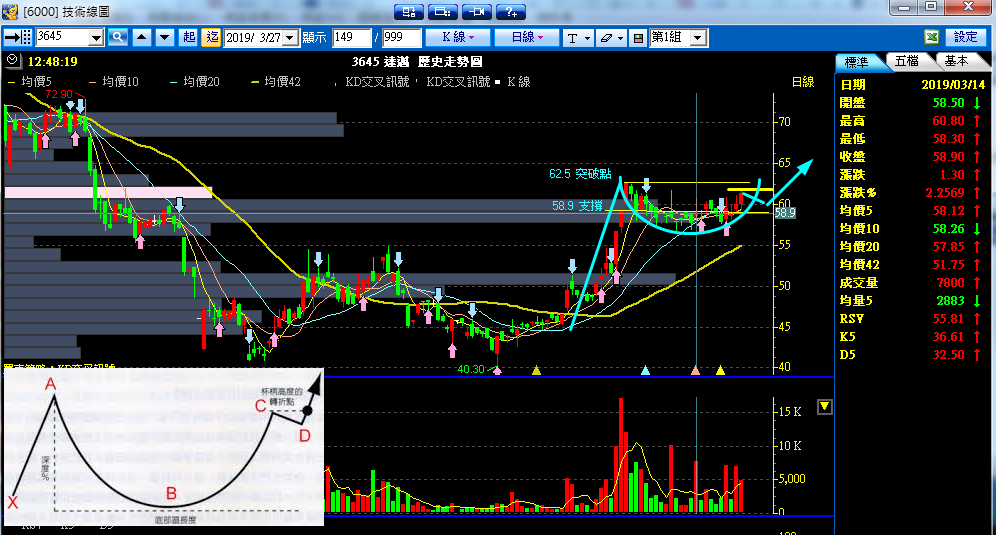Viewport: 996px width, 535px height.
Task: Click the 72.90 high price label
Action: tap(58, 94)
